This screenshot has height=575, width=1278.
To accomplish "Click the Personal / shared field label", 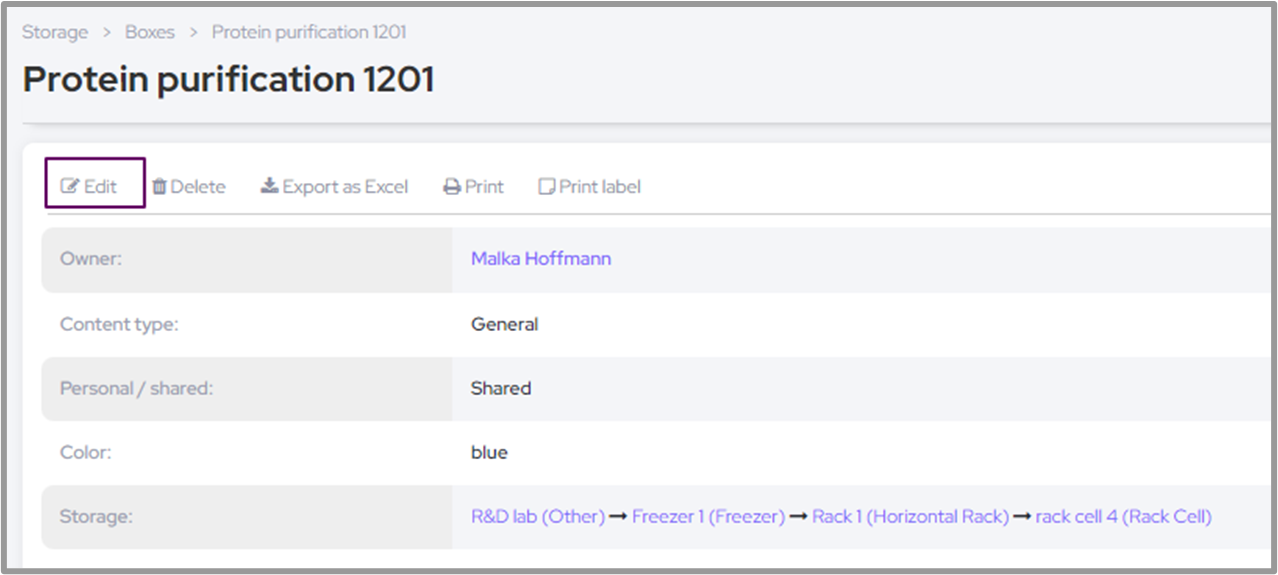I will pyautogui.click(x=136, y=388).
